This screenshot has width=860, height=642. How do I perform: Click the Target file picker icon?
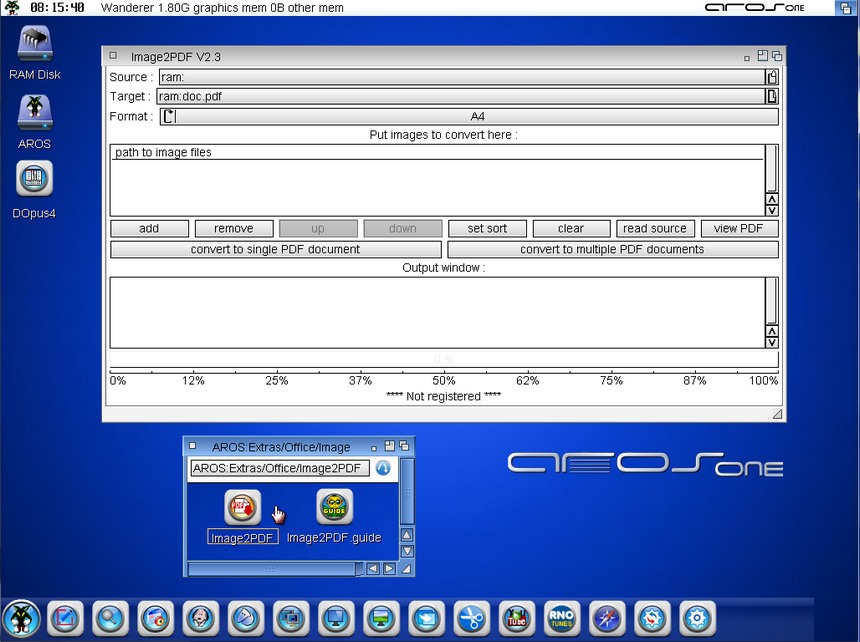click(x=772, y=97)
